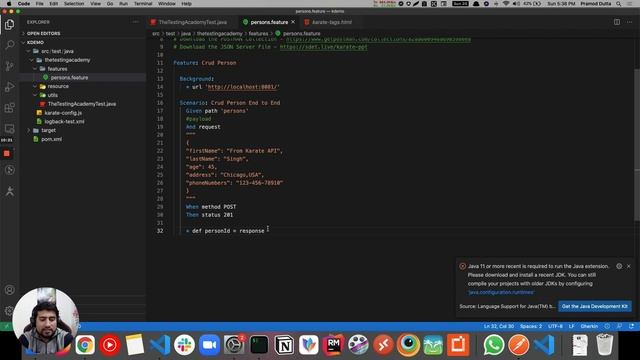Open TheTestingAcademyTest.java in Explorer
Viewport: 640px width, 360px height.
coord(82,104)
